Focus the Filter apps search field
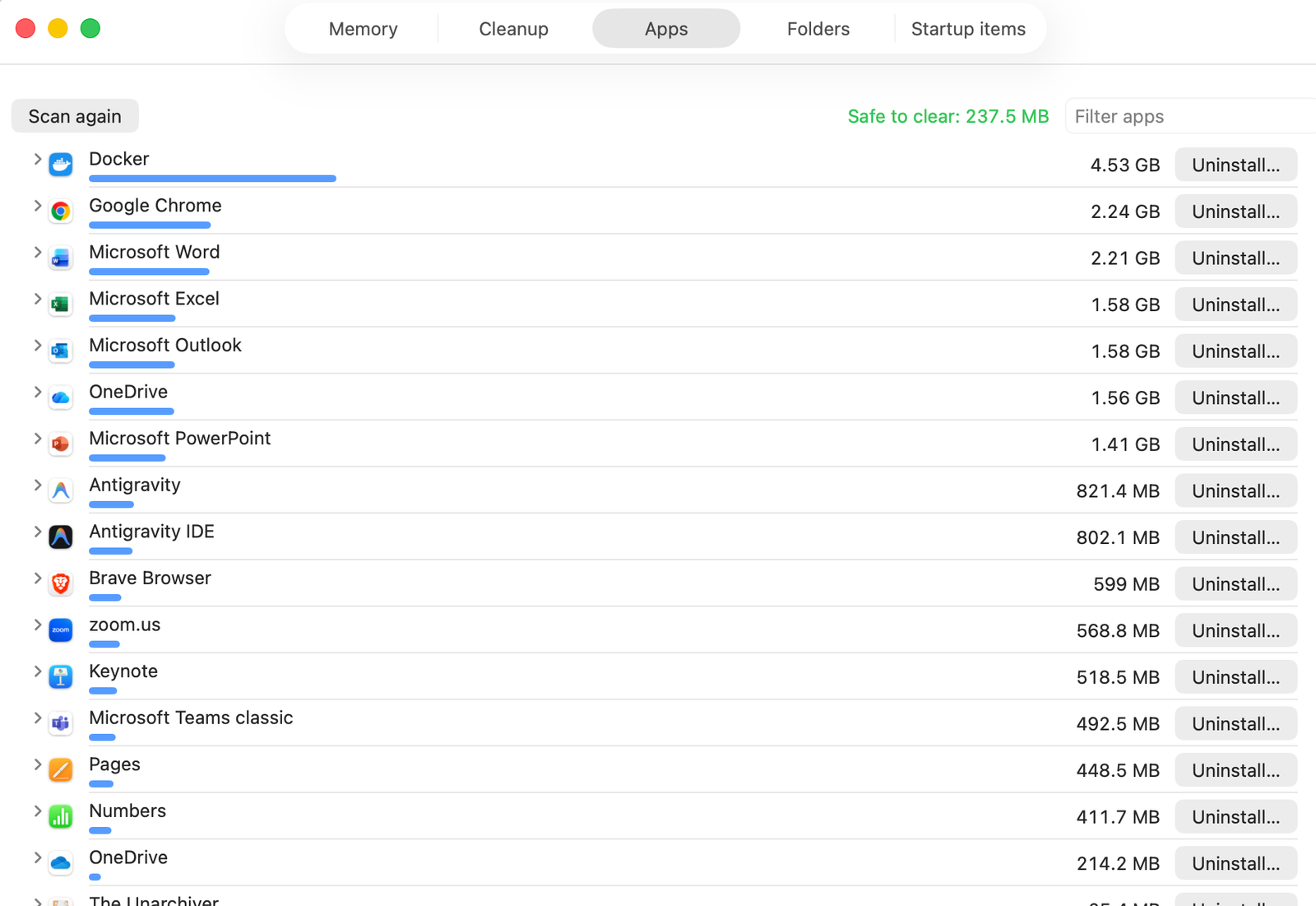Viewport: 1316px width, 906px height. 1190,116
